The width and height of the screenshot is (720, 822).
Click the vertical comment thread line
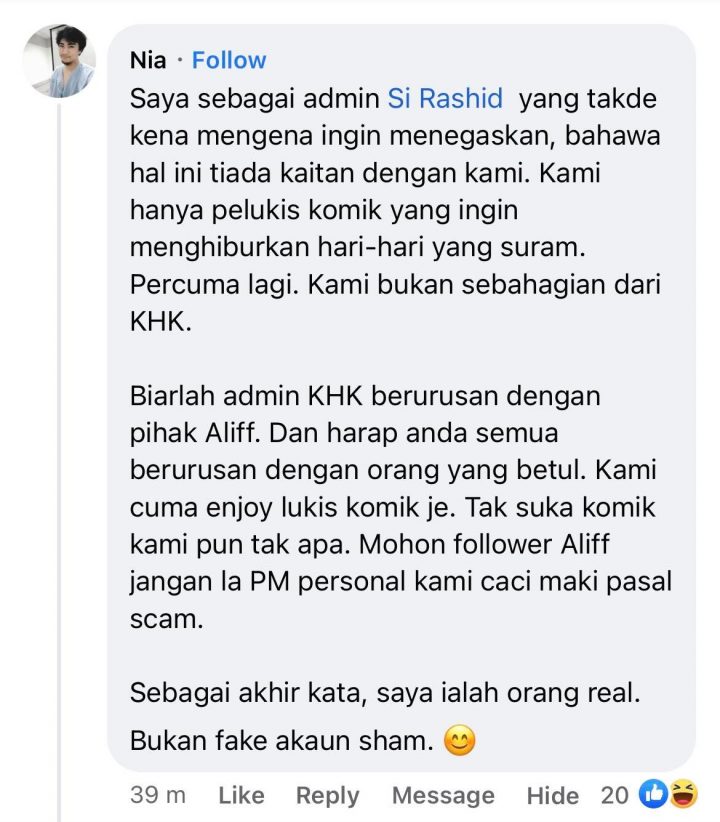click(59, 461)
